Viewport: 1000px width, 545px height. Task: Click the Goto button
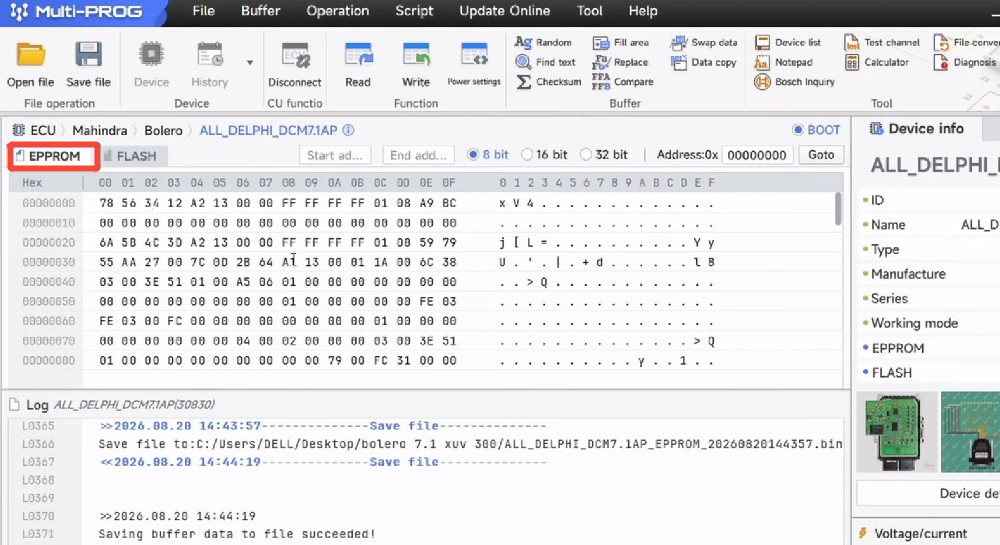point(821,155)
